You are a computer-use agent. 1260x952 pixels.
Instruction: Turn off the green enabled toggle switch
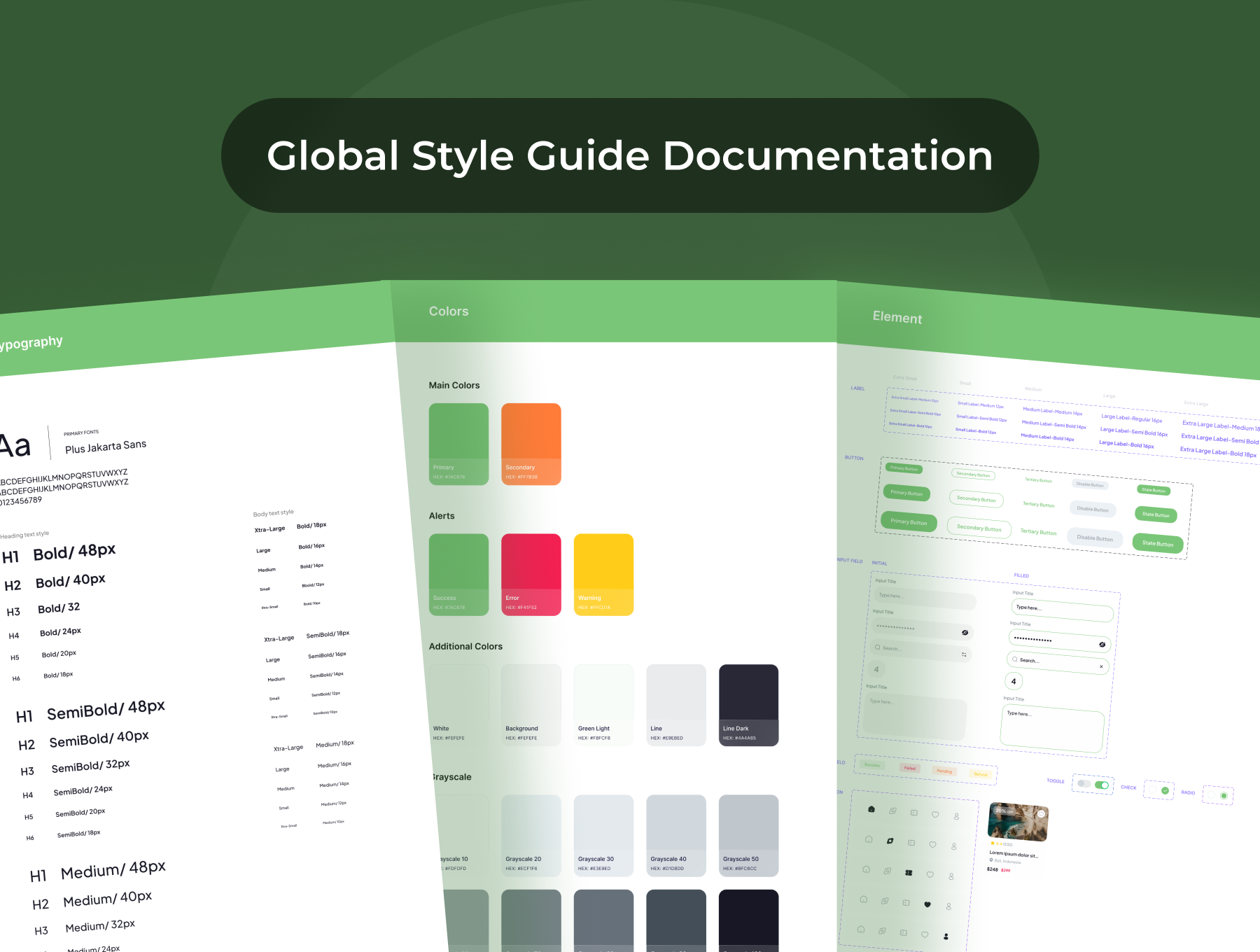click(x=1102, y=785)
